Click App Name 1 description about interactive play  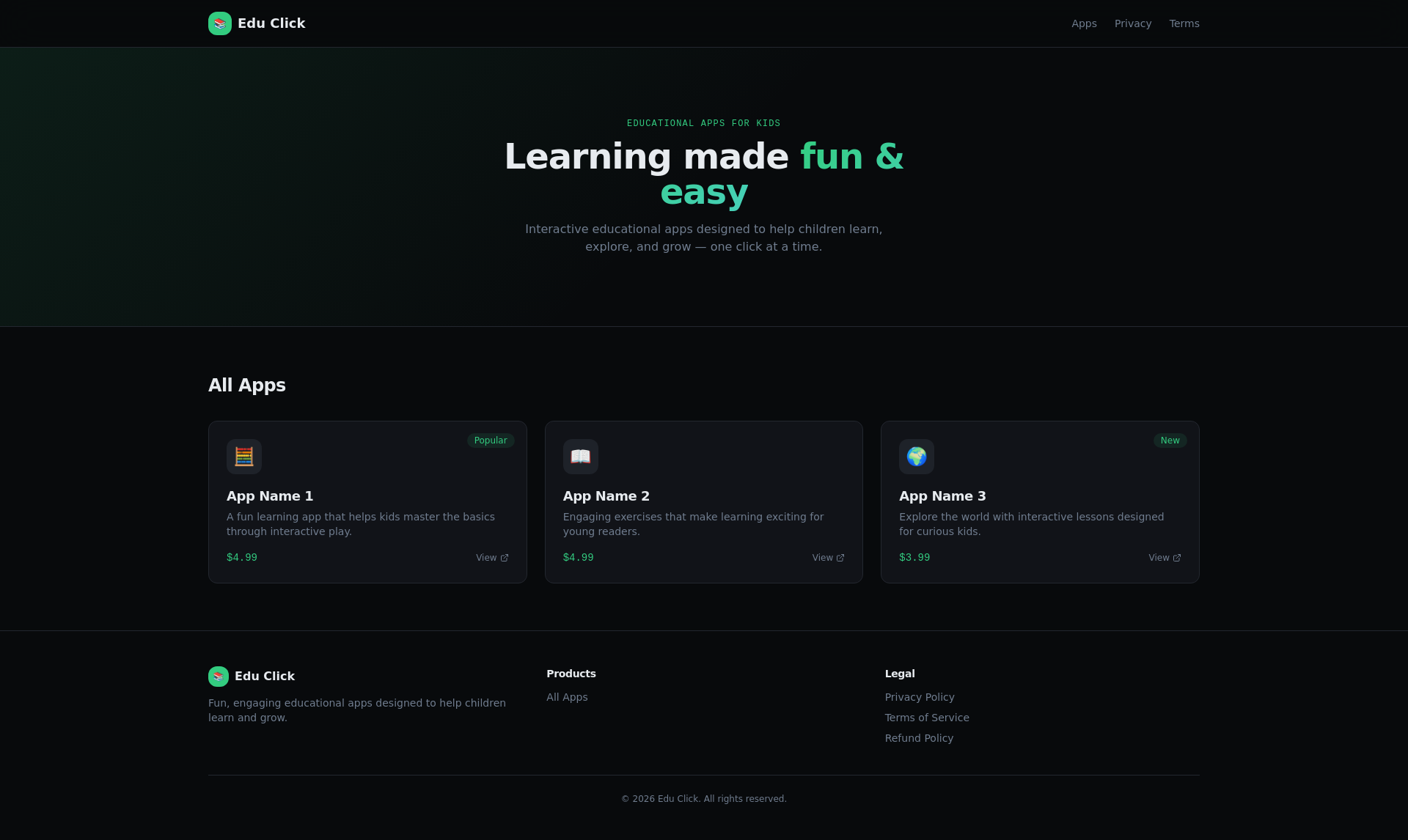point(361,524)
